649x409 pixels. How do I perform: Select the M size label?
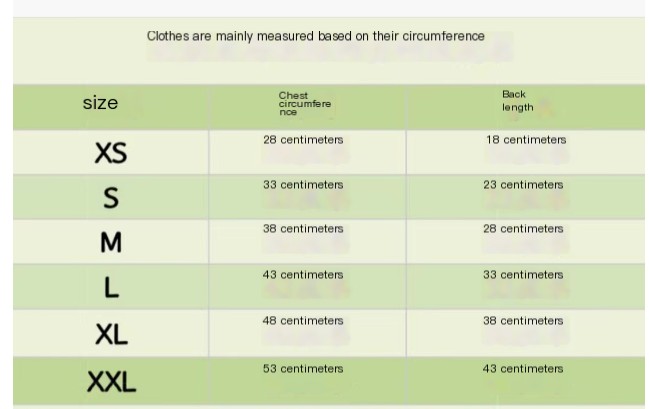(111, 242)
